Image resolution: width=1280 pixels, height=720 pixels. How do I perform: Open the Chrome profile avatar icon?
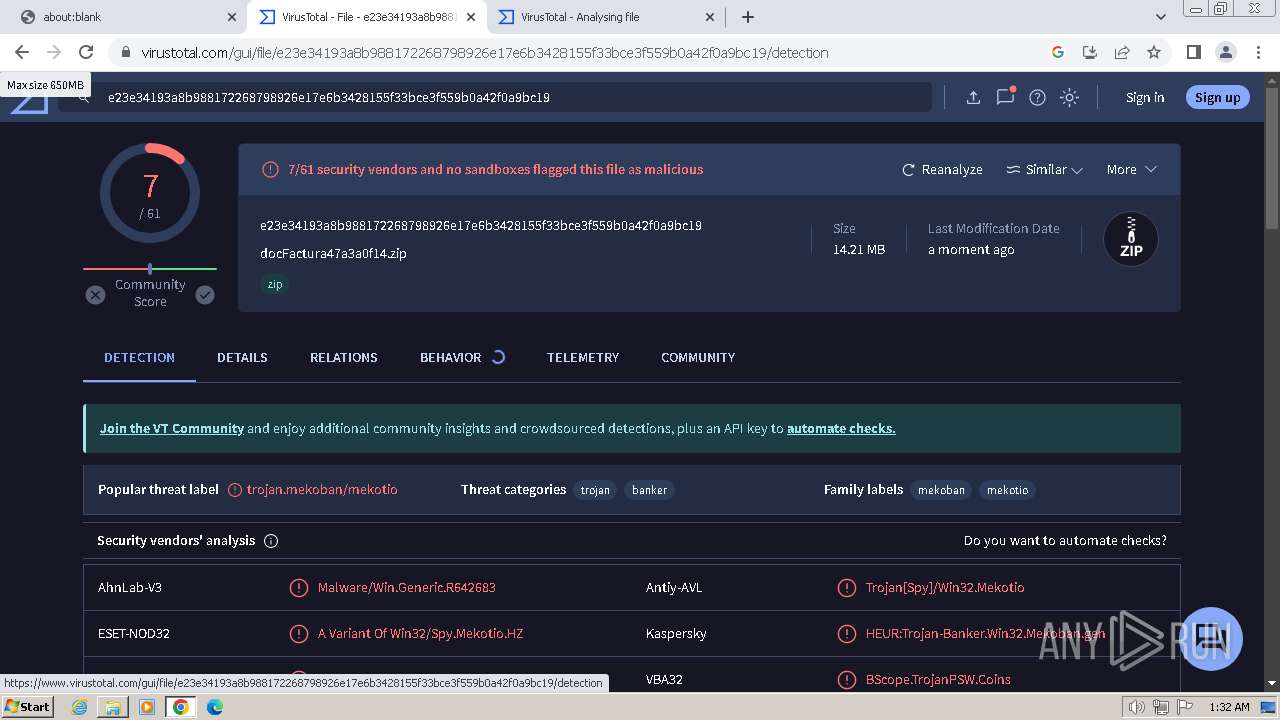(1225, 52)
